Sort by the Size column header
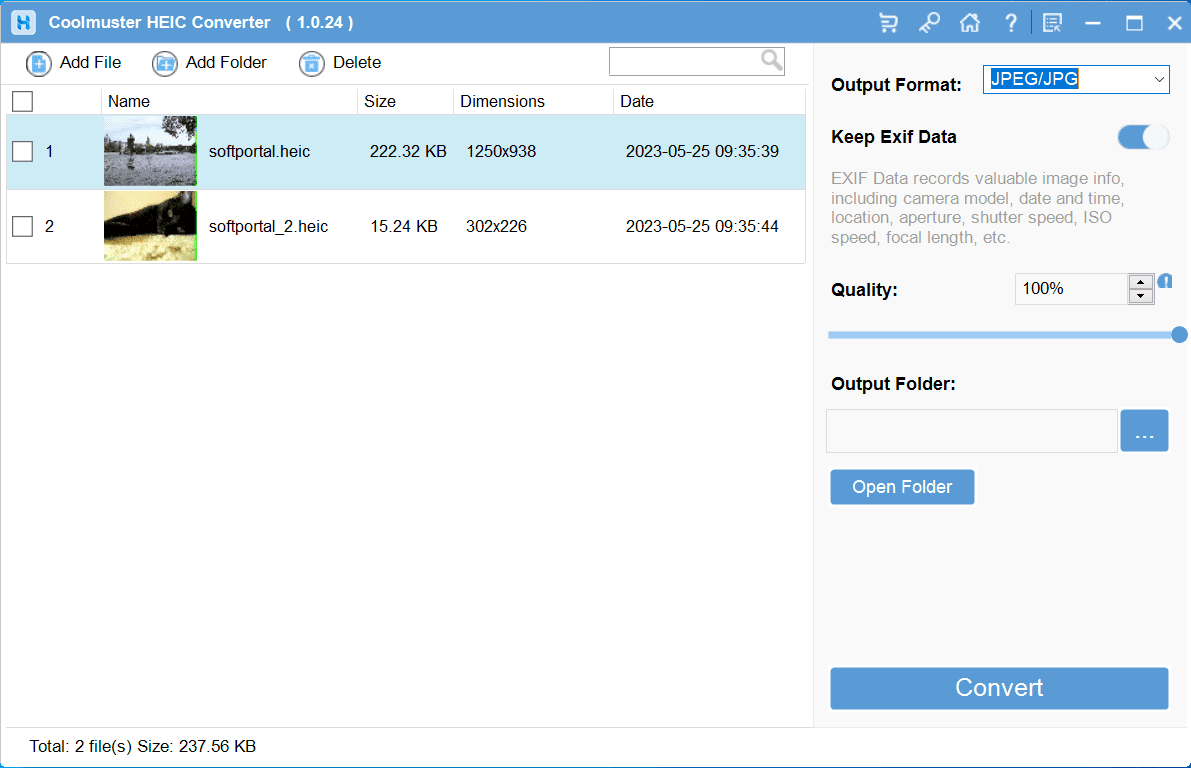Viewport: 1191px width, 768px height. tap(406, 101)
